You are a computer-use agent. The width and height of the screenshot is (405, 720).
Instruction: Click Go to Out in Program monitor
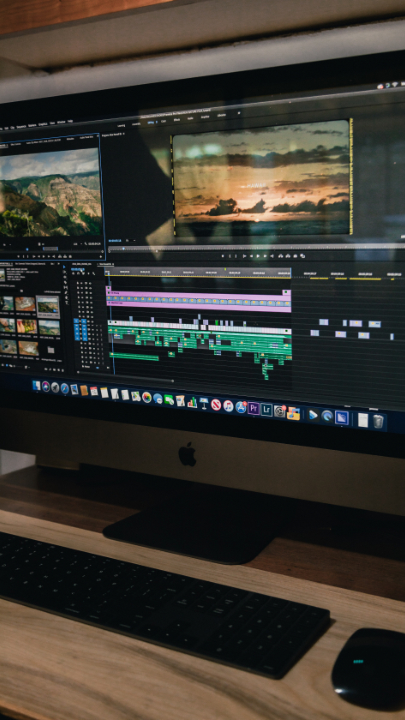pyautogui.click(x=272, y=256)
